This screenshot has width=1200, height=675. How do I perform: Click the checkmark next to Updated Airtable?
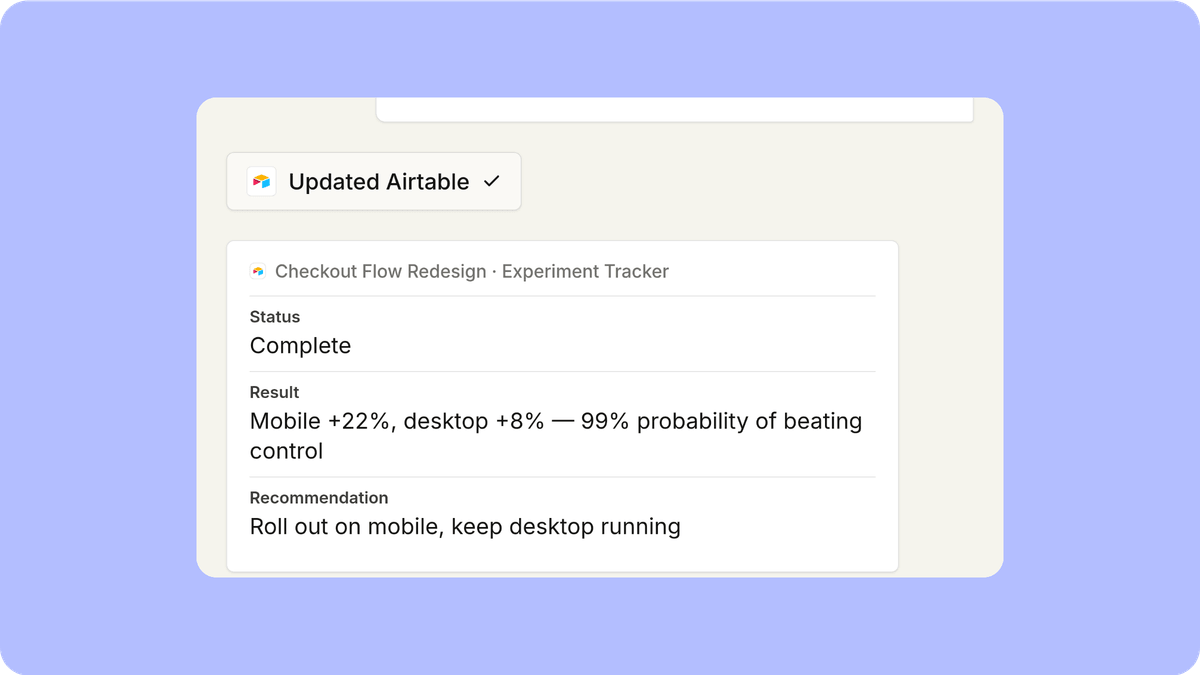pos(491,181)
